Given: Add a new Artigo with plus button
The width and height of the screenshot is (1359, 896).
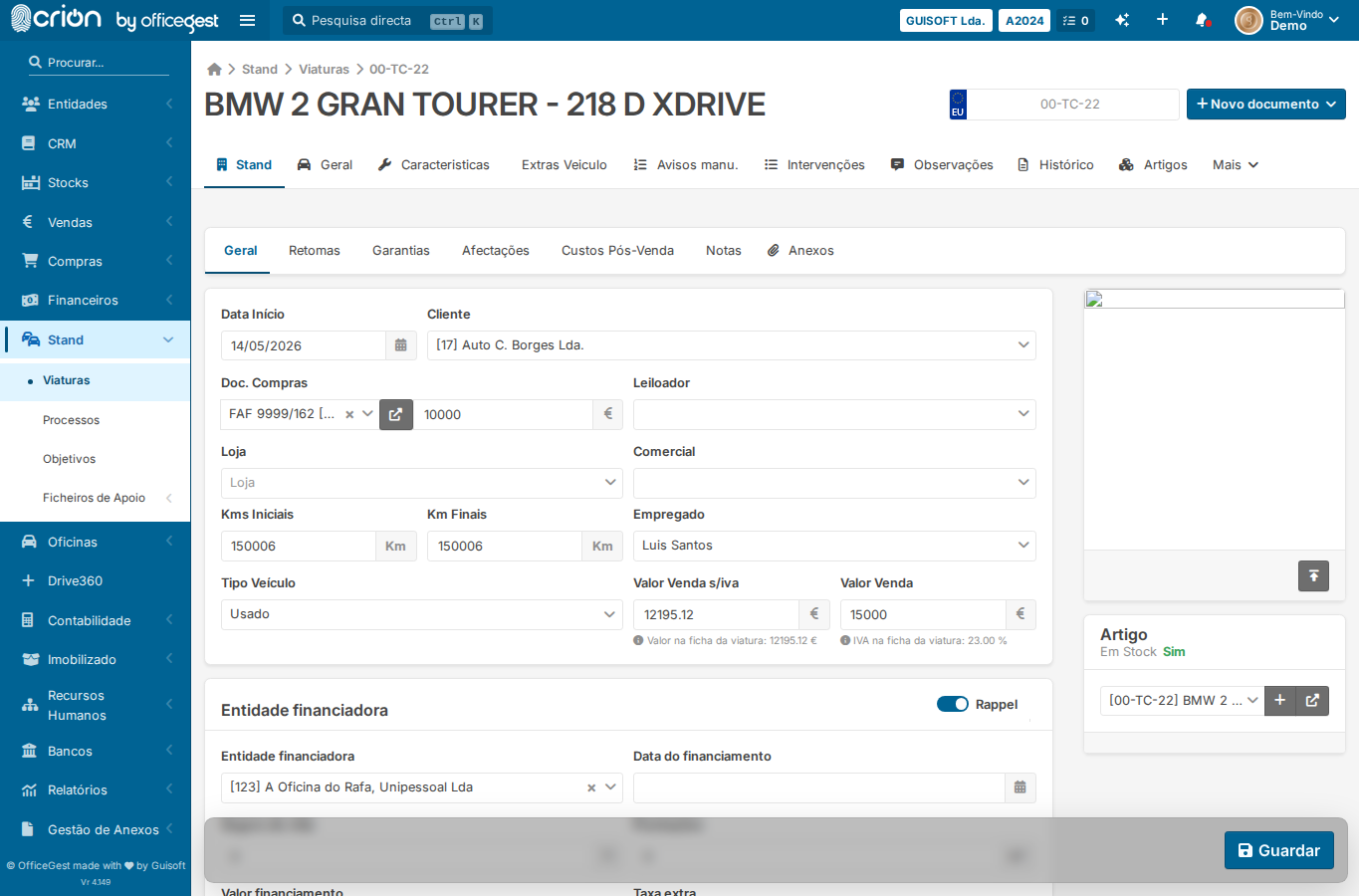Looking at the screenshot, I should pyautogui.click(x=1280, y=700).
